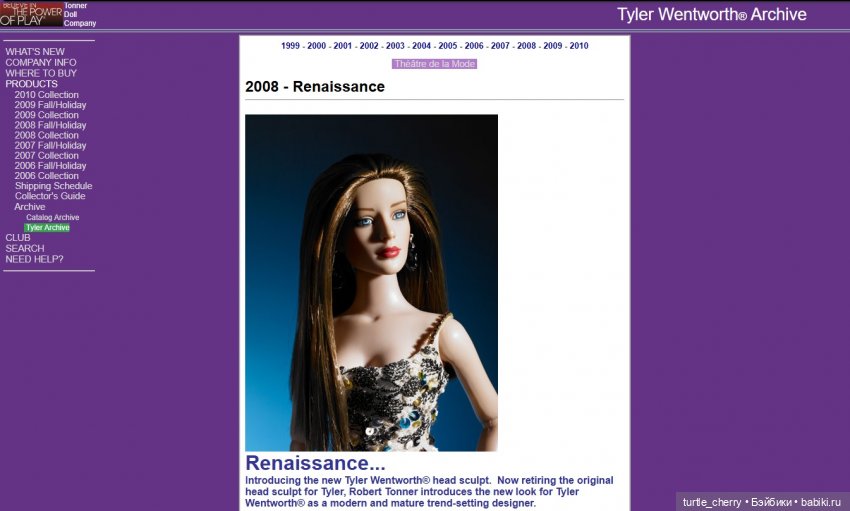This screenshot has height=511, width=850.
Task: Open the Catalog Archive
Action: [x=53, y=217]
